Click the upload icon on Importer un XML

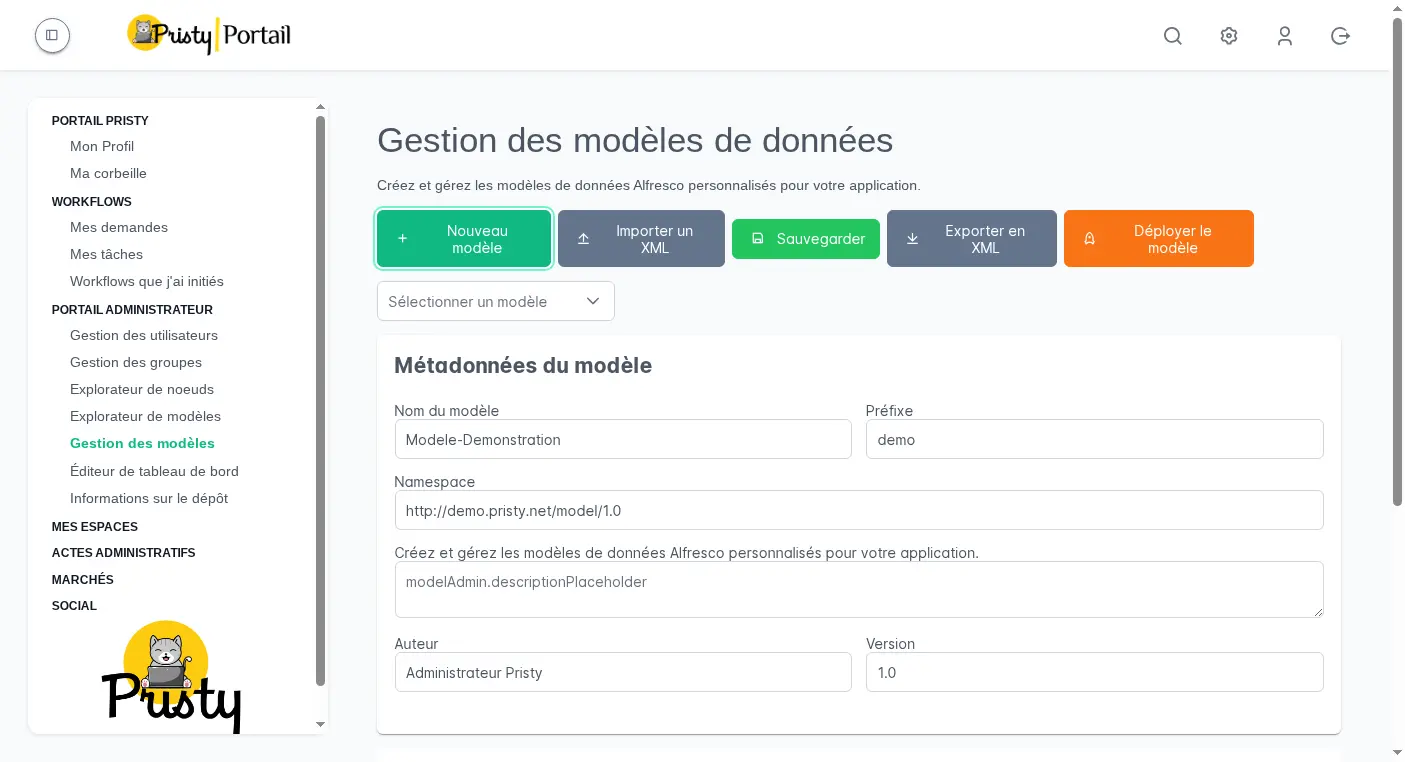(584, 238)
